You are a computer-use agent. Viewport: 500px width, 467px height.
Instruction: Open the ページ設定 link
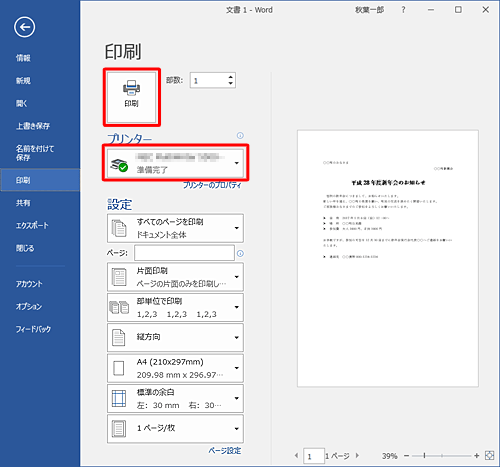tap(225, 451)
